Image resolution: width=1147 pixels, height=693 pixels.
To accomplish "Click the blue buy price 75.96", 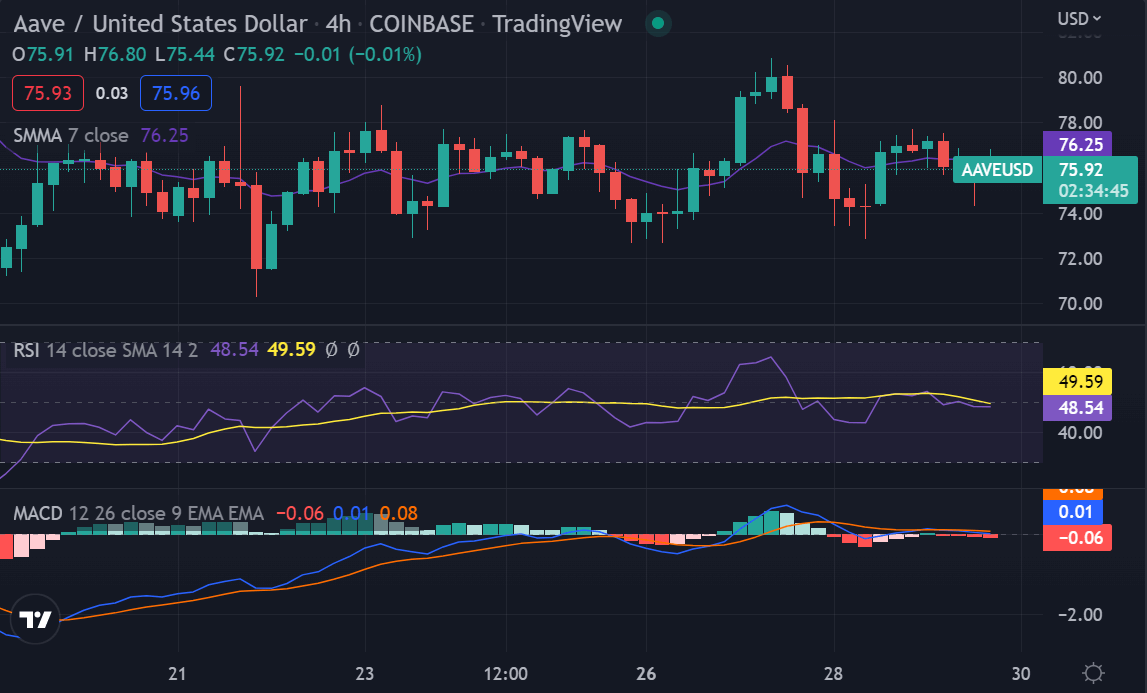I will [176, 93].
